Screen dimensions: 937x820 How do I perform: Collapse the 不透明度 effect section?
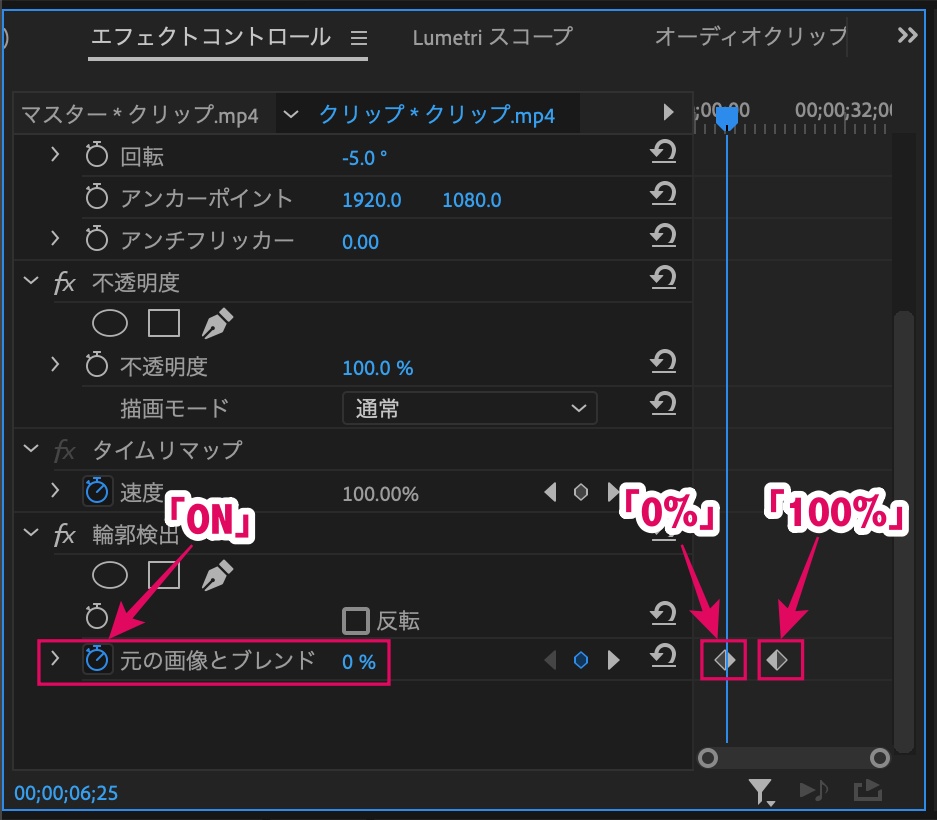tap(31, 280)
